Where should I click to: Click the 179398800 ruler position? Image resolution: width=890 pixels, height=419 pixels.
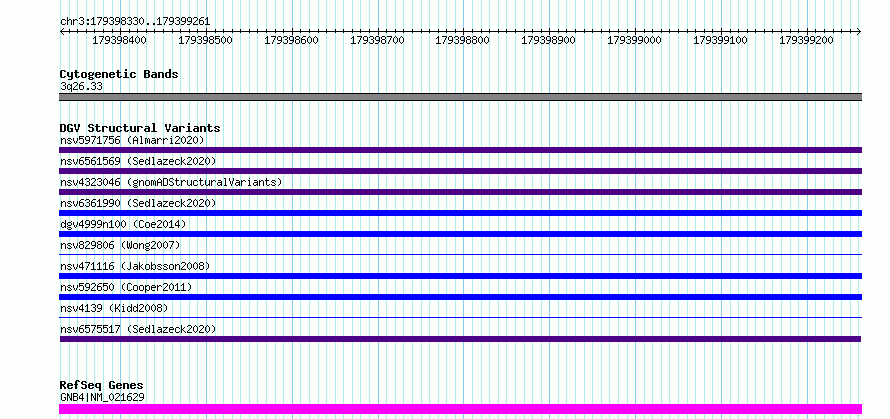[462, 41]
